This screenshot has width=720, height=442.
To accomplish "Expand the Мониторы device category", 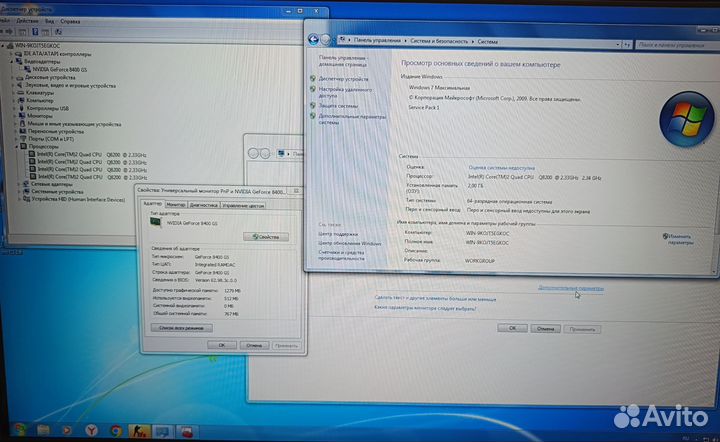I will (11, 116).
